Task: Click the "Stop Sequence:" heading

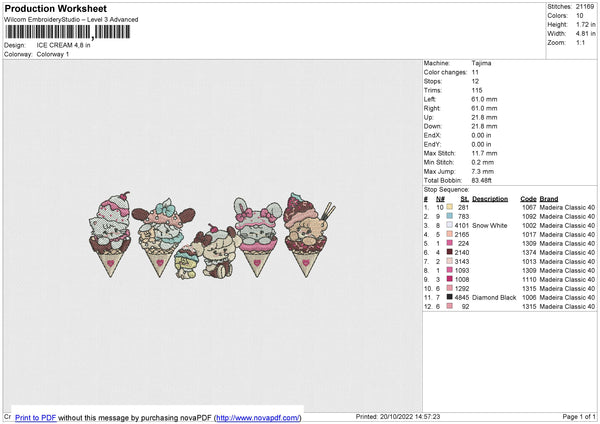Action: (446, 190)
